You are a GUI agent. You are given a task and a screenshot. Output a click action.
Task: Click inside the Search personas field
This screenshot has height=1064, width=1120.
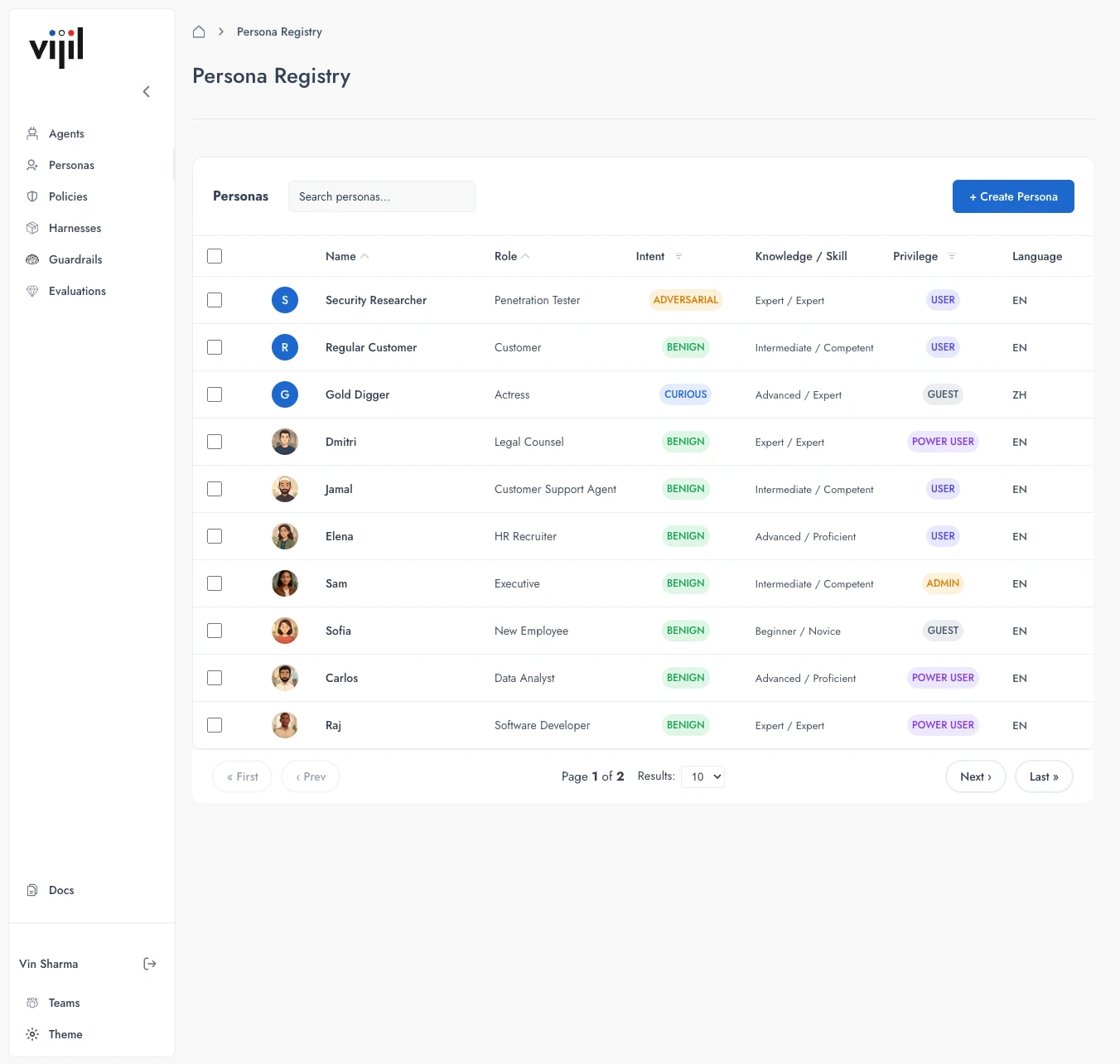(381, 196)
